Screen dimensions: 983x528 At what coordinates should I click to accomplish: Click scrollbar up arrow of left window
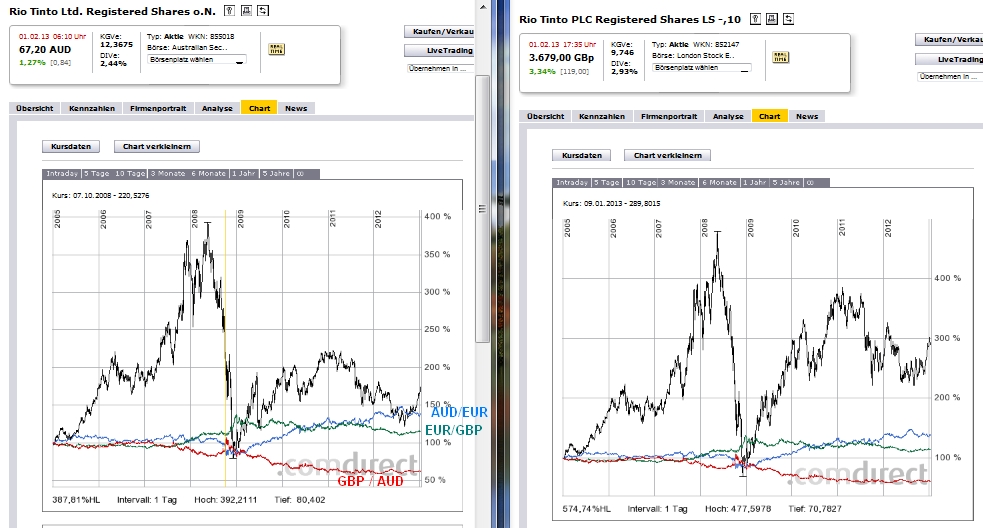pos(483,7)
